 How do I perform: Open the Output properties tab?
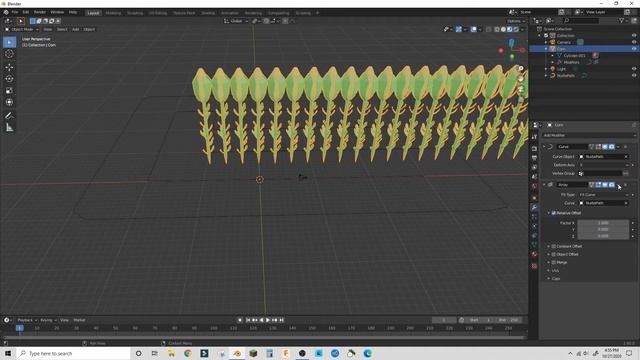534,158
